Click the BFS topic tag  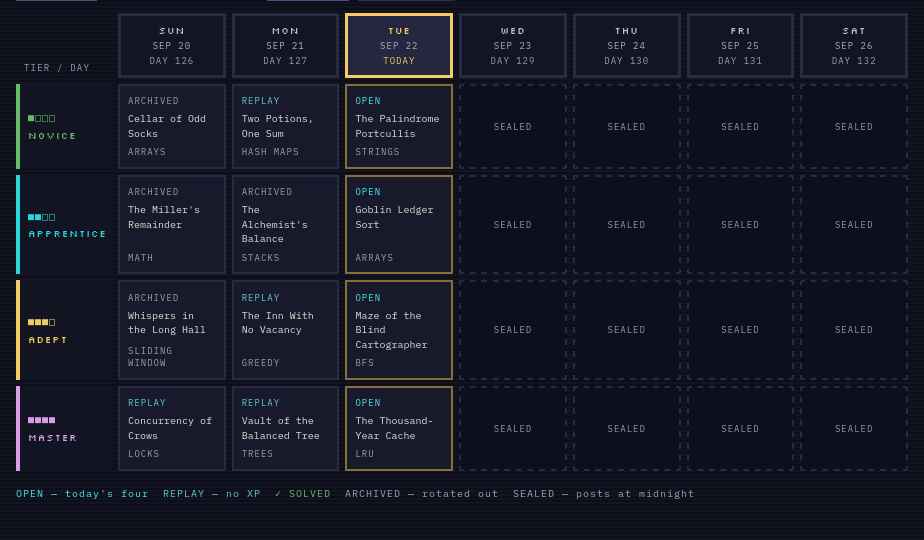pyautogui.click(x=364, y=363)
